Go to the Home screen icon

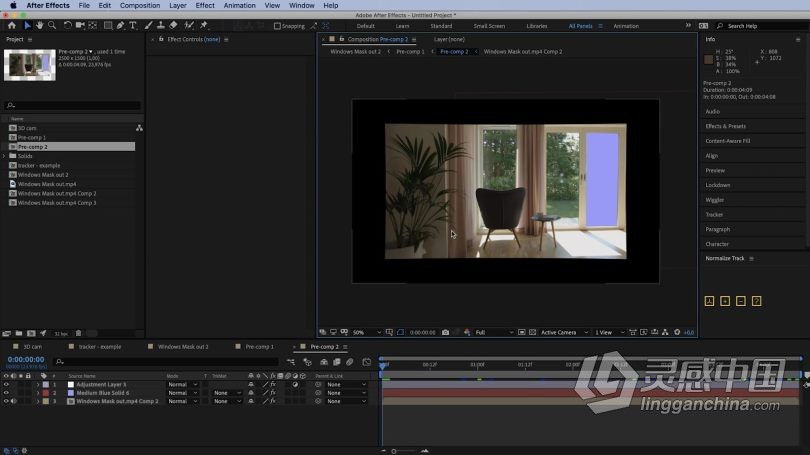[x=11, y=25]
